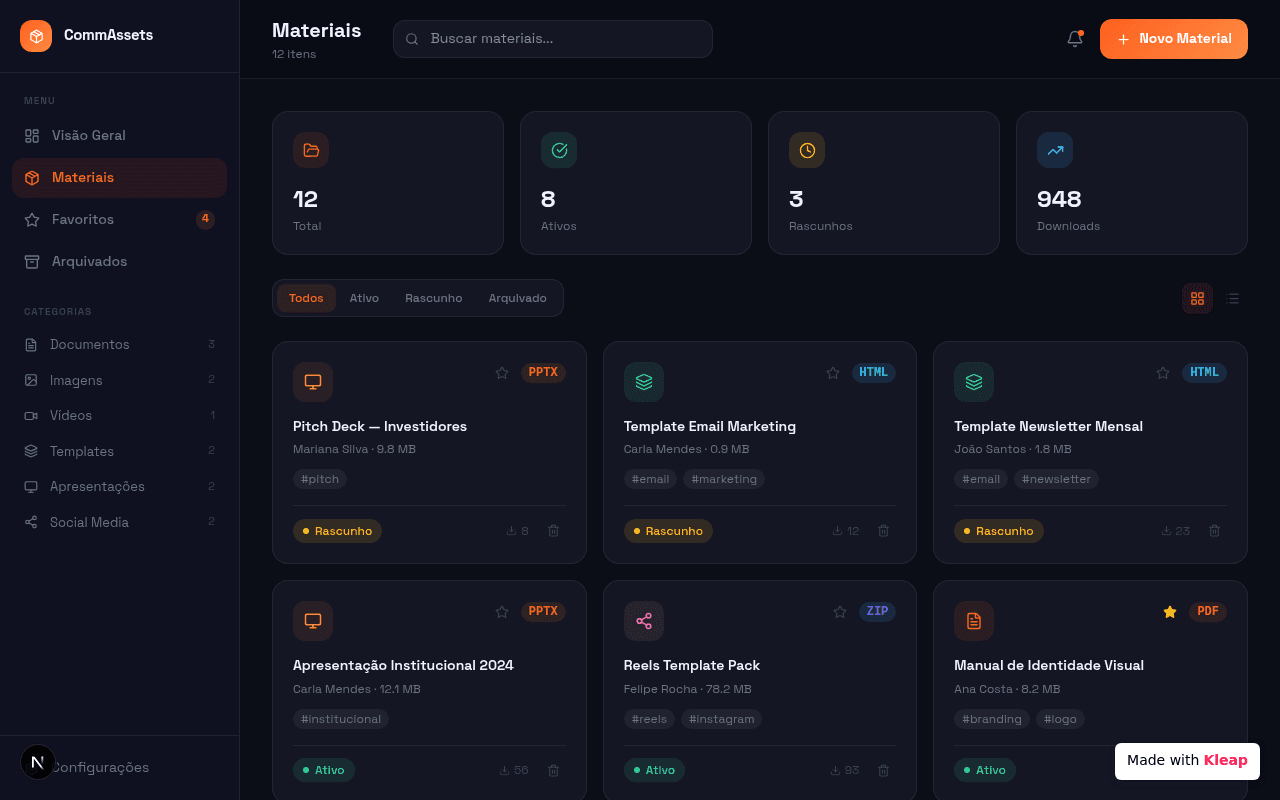The width and height of the screenshot is (1280, 800).
Task: Switch to grid view
Action: click(1197, 298)
